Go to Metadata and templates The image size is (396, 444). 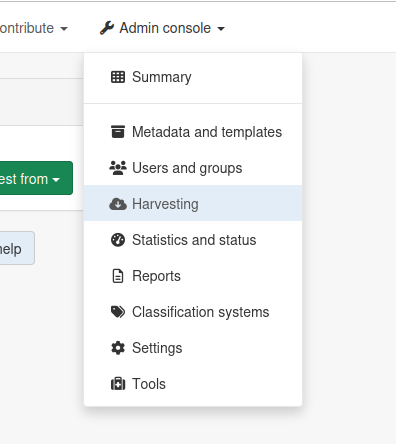(193, 132)
